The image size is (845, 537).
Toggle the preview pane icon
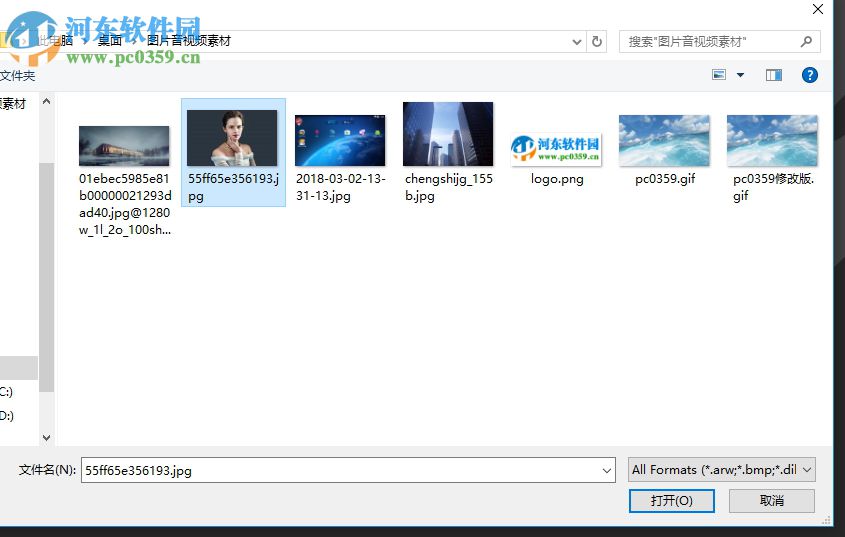(x=774, y=75)
